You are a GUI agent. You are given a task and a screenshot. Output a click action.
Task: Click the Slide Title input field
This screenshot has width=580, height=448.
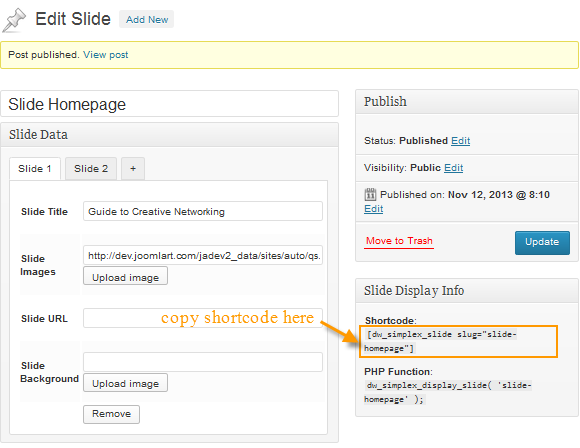pyautogui.click(x=203, y=211)
